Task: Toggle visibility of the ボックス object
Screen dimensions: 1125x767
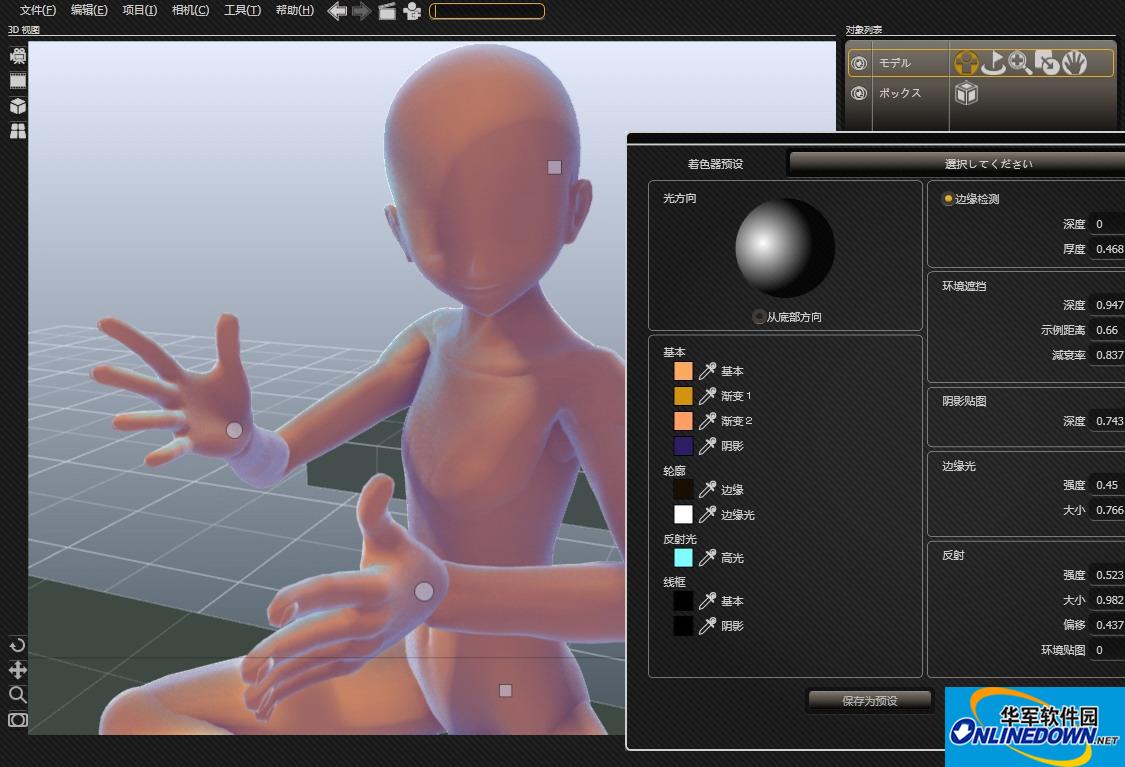Action: click(x=858, y=93)
